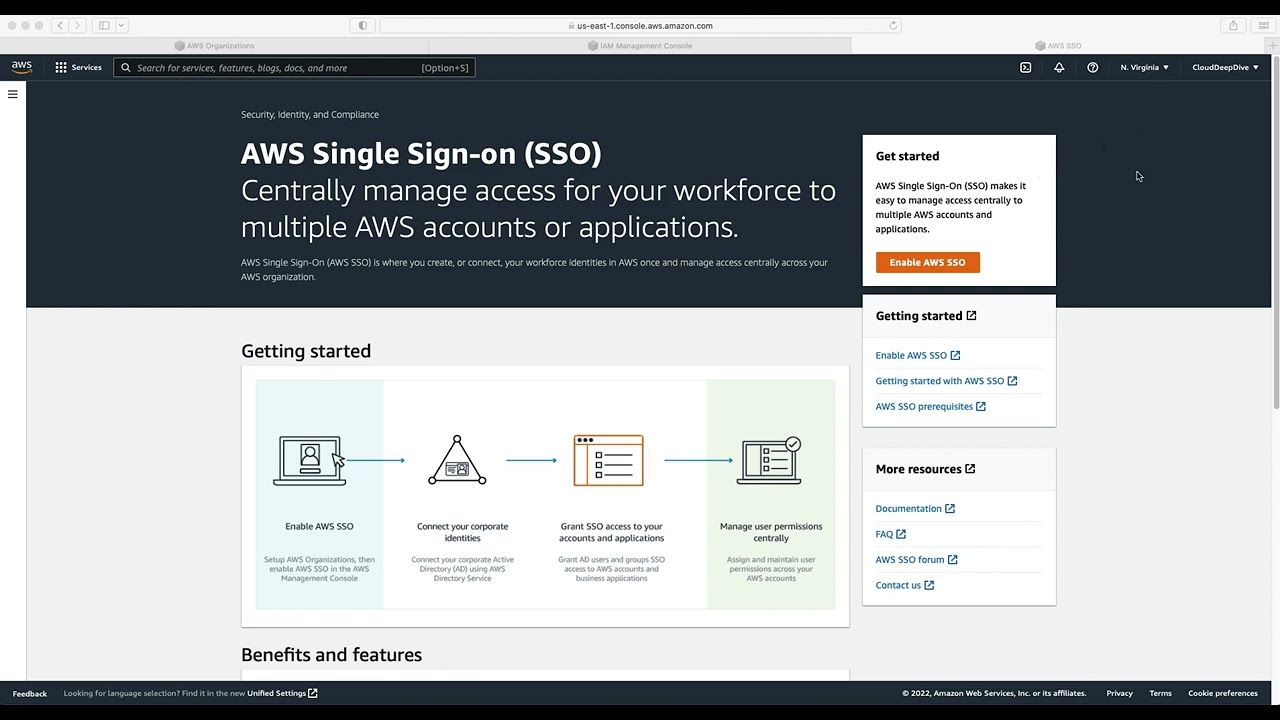Image resolution: width=1280 pixels, height=720 pixels.
Task: Switch to the AWS Organizations tab
Action: [214, 45]
